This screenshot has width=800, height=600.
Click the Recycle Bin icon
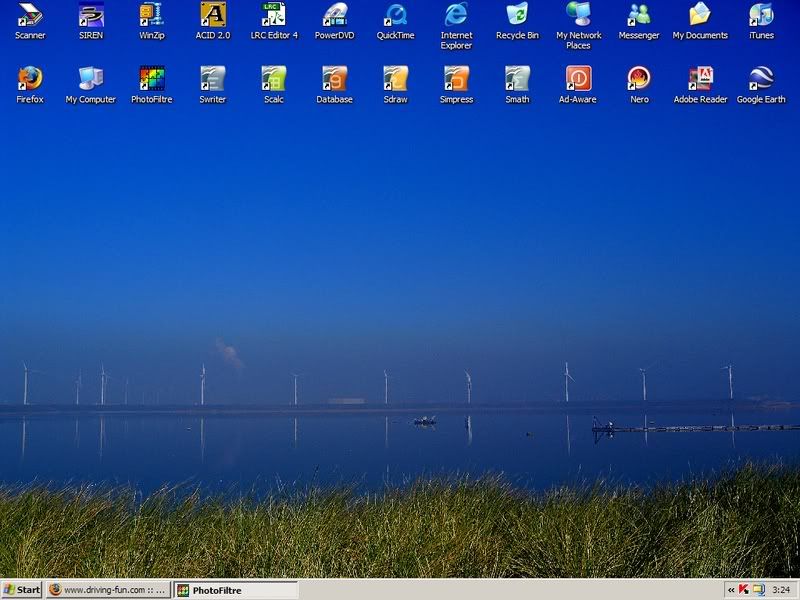click(517, 15)
